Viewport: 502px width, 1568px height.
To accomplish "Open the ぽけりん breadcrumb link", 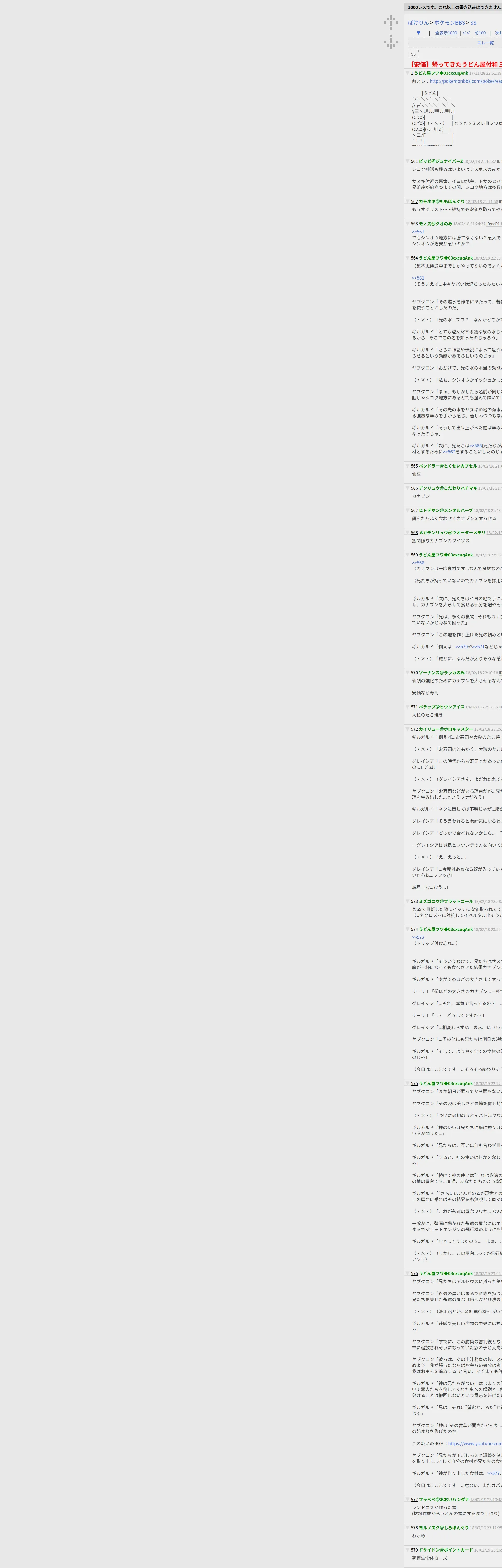I will (x=419, y=22).
